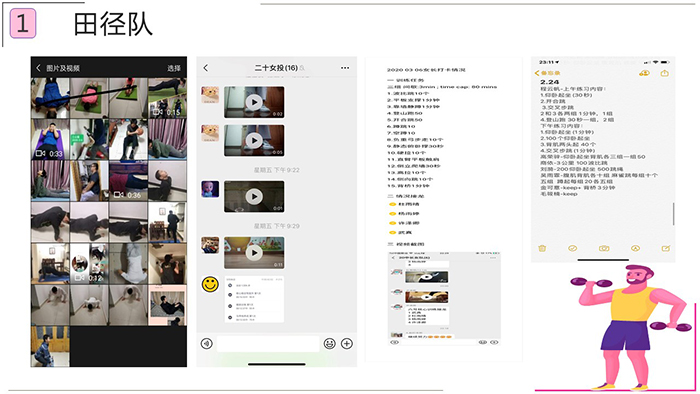Open the white check-in list card in chat
This screenshot has height=394, width=700.
pos(254,299)
